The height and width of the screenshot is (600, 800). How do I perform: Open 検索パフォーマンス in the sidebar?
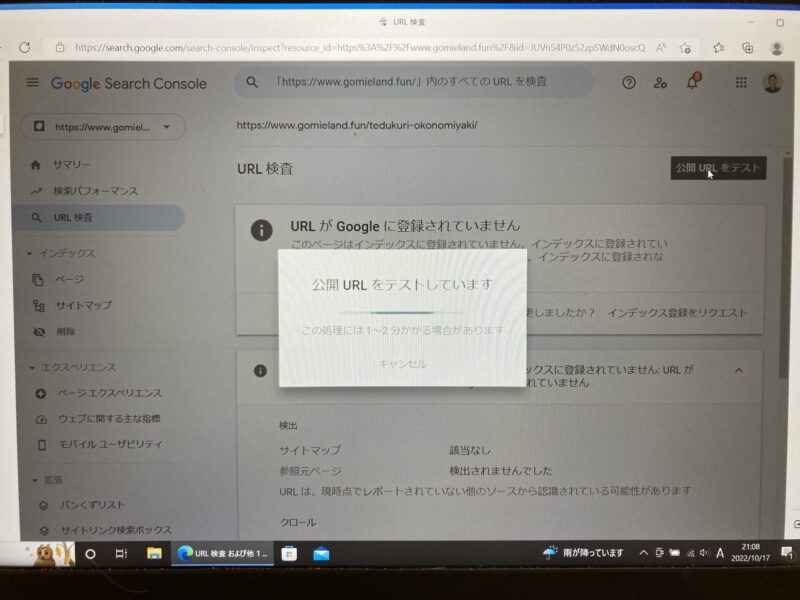click(x=98, y=191)
